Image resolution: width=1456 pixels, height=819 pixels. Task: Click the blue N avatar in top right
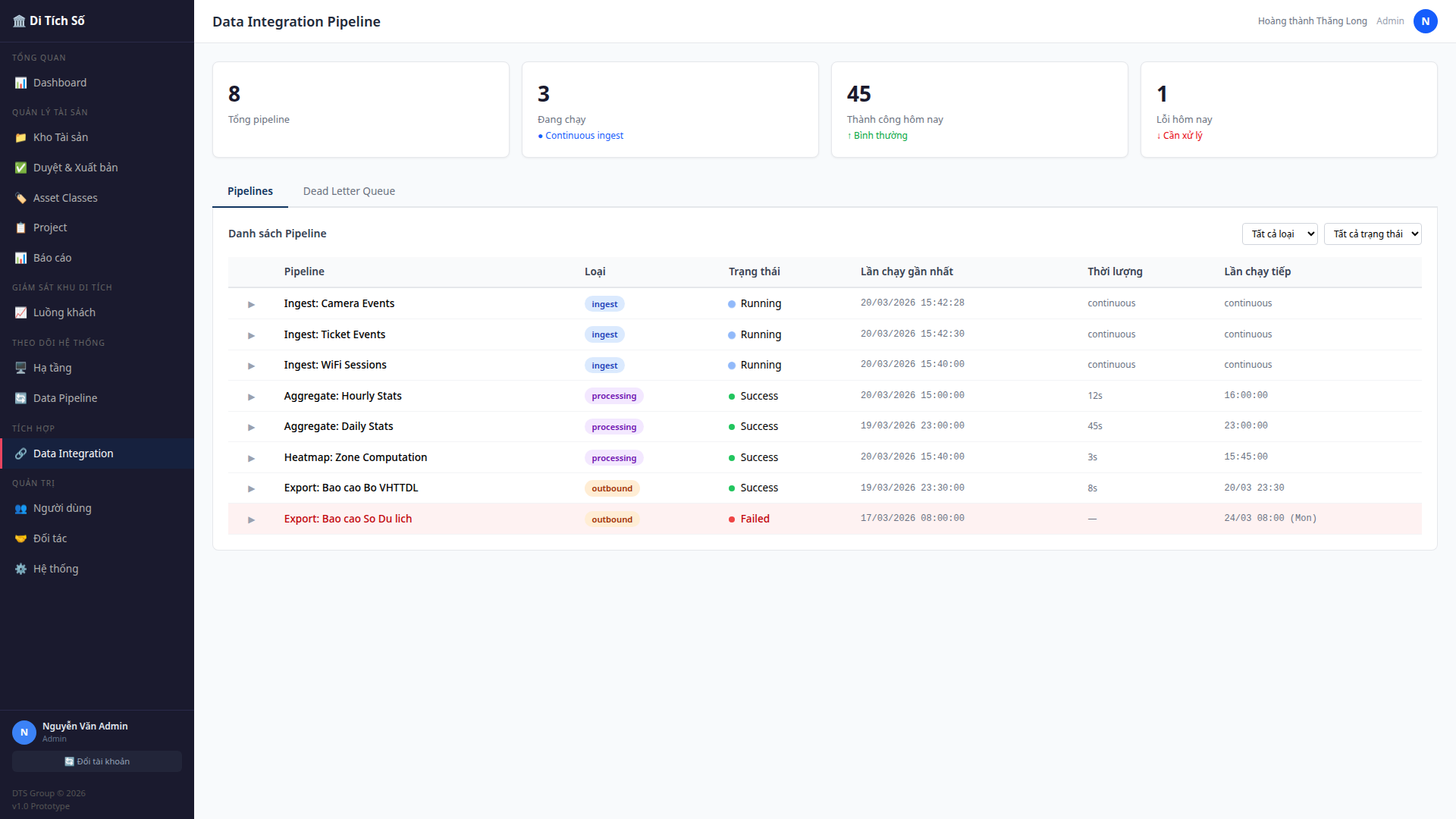[1425, 21]
